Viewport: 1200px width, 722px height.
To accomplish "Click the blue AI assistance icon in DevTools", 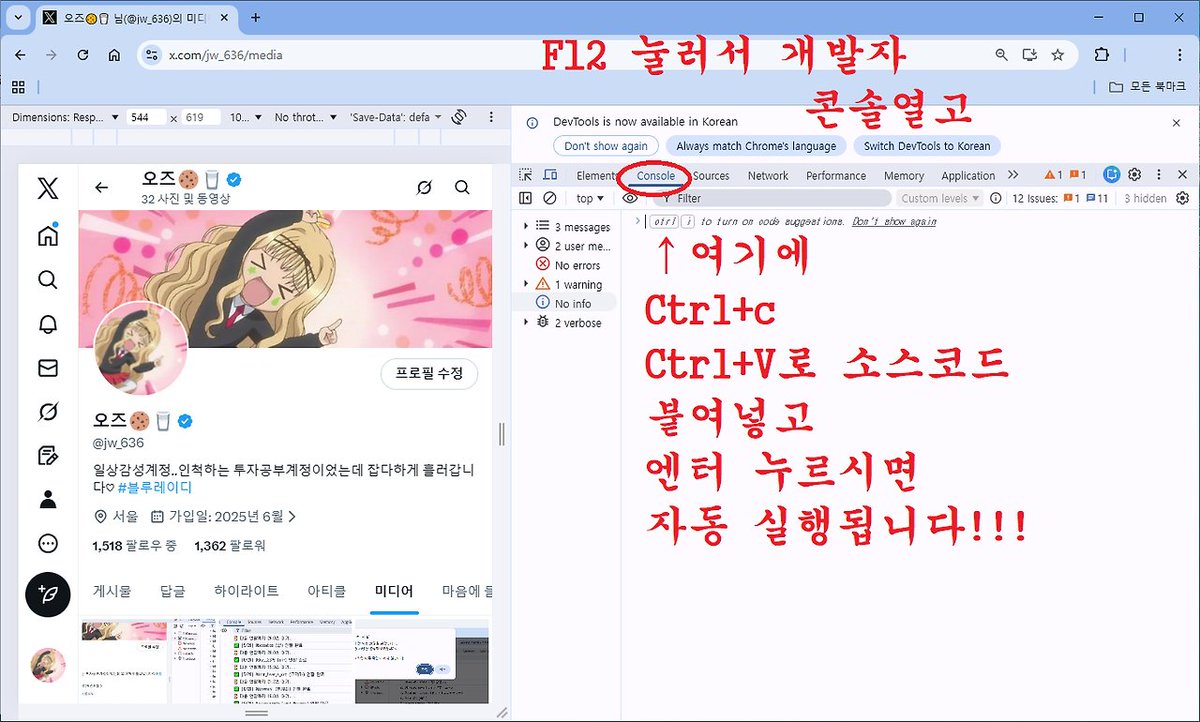I will (x=1112, y=175).
